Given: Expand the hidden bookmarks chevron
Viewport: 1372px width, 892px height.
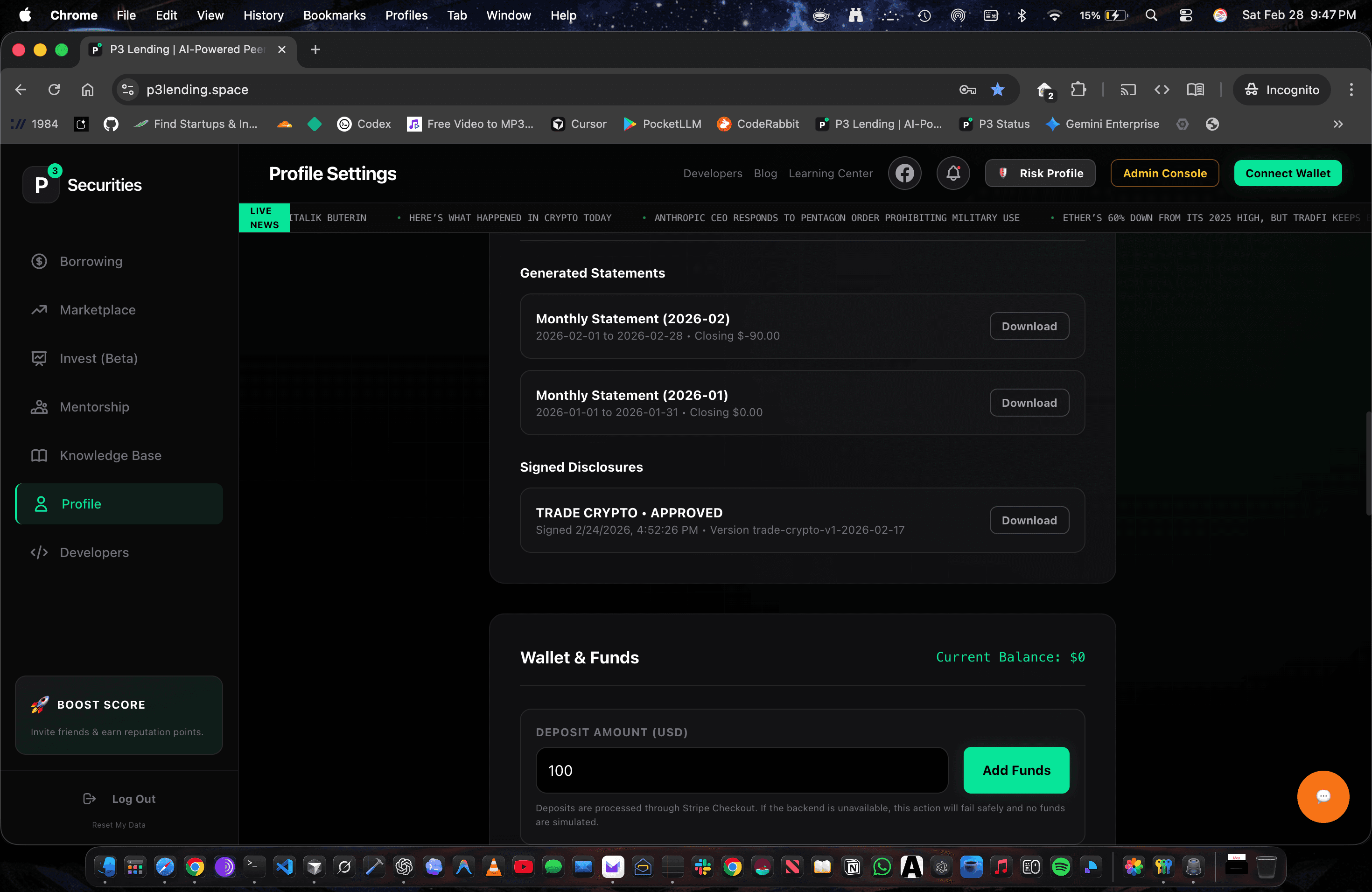Looking at the screenshot, I should pos(1338,124).
